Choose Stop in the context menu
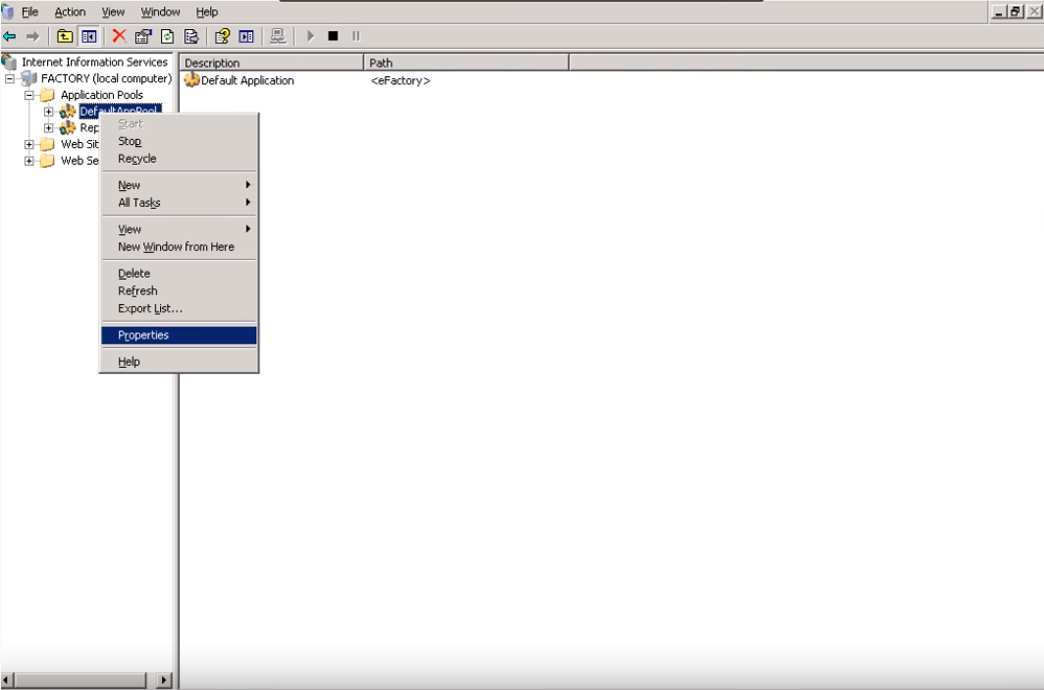This screenshot has width=1044, height=690. point(179,141)
